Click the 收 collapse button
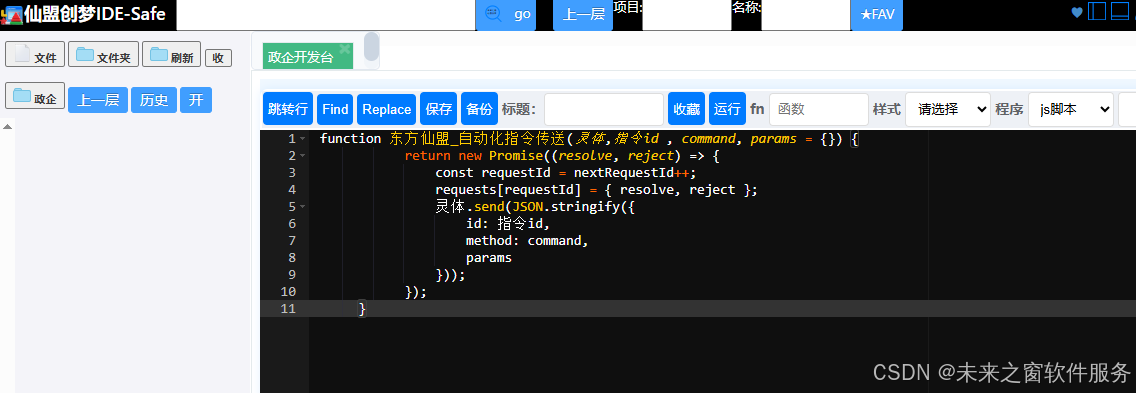The height and width of the screenshot is (393, 1136). coord(218,58)
